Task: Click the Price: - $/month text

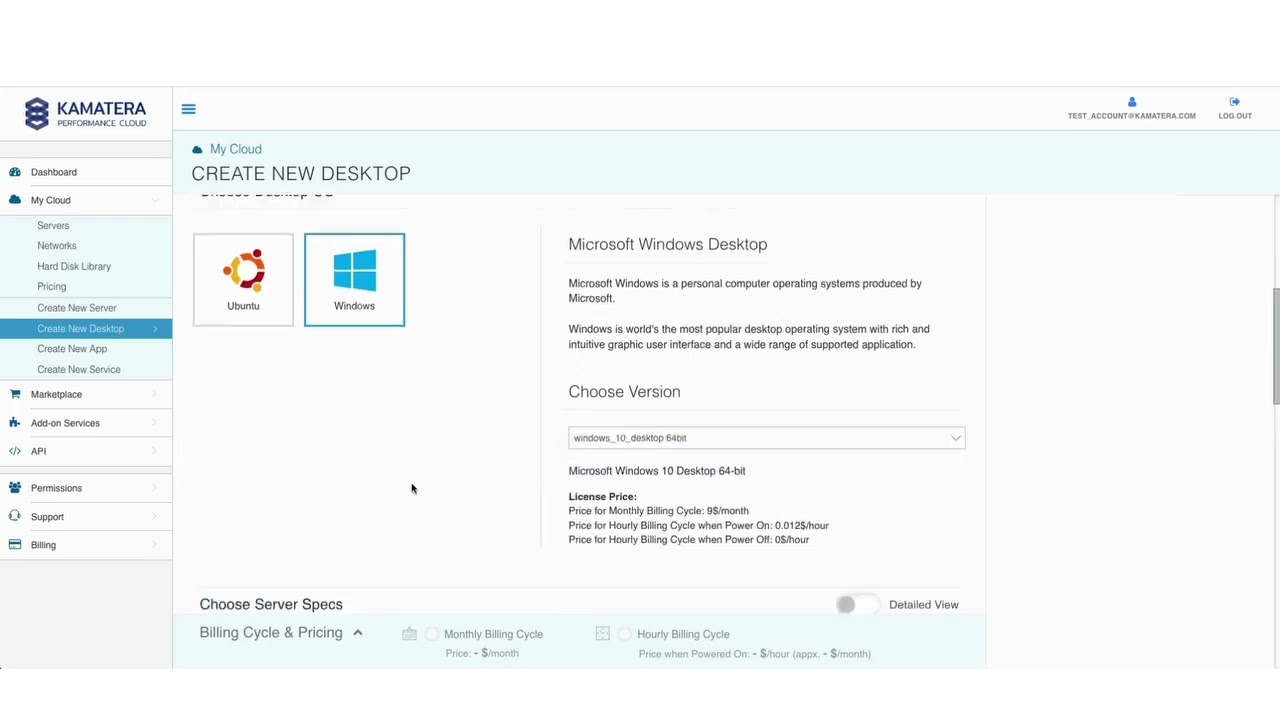Action: coord(482,653)
